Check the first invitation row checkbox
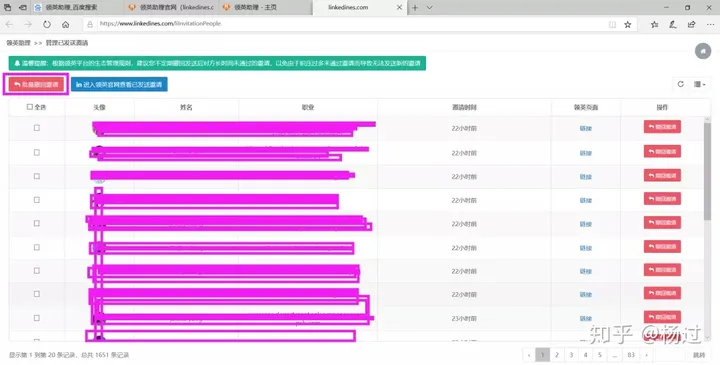 click(37, 128)
